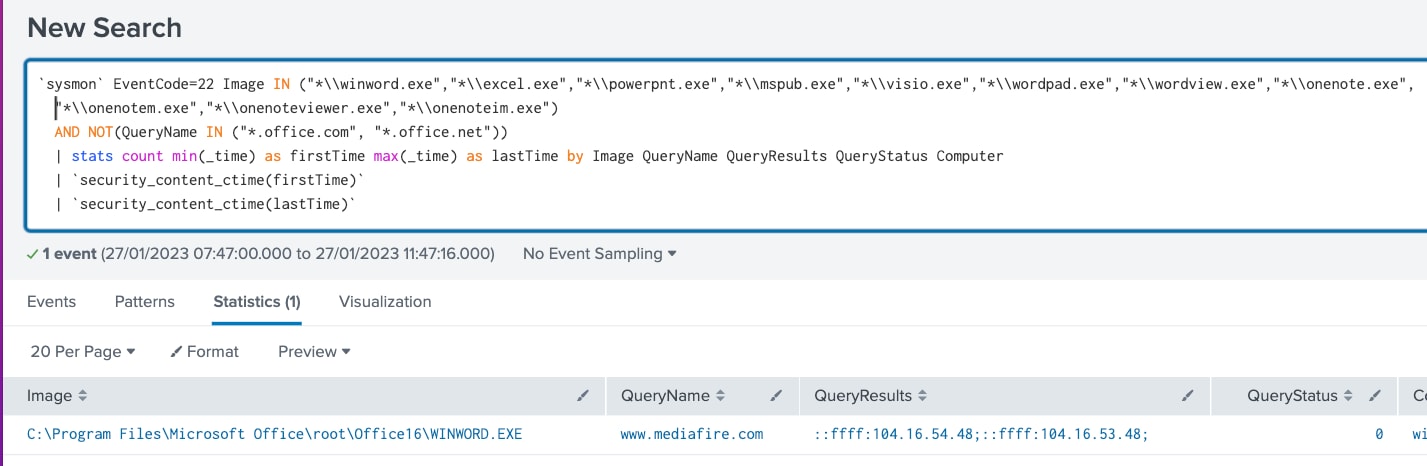Click inside the search query editor

(726, 143)
